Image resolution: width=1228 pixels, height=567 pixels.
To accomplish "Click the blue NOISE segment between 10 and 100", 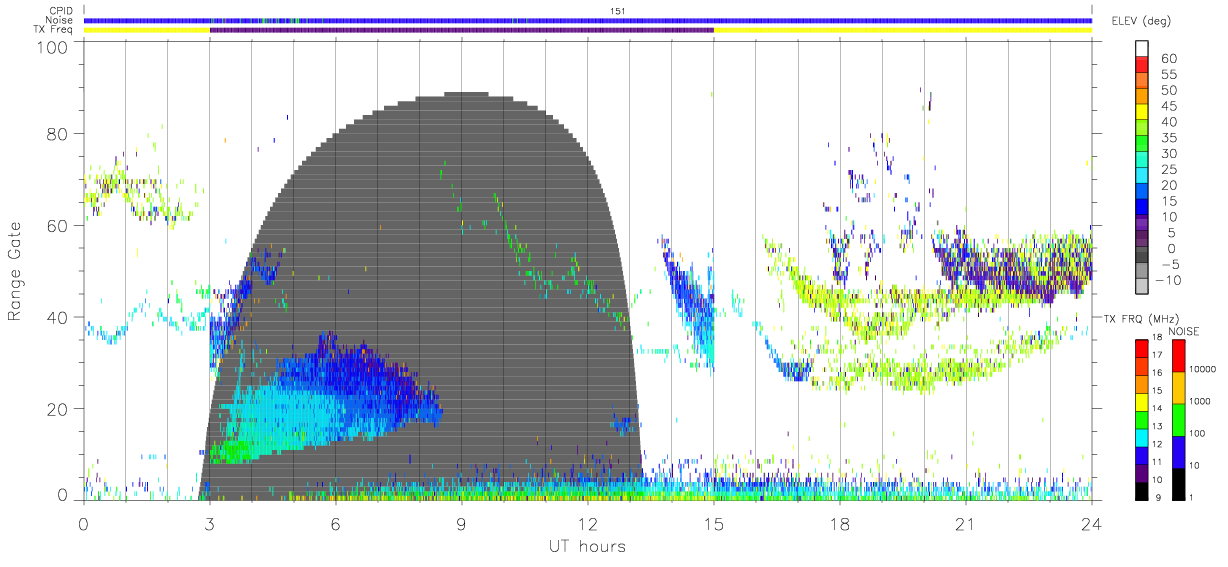I will 1178,452.
